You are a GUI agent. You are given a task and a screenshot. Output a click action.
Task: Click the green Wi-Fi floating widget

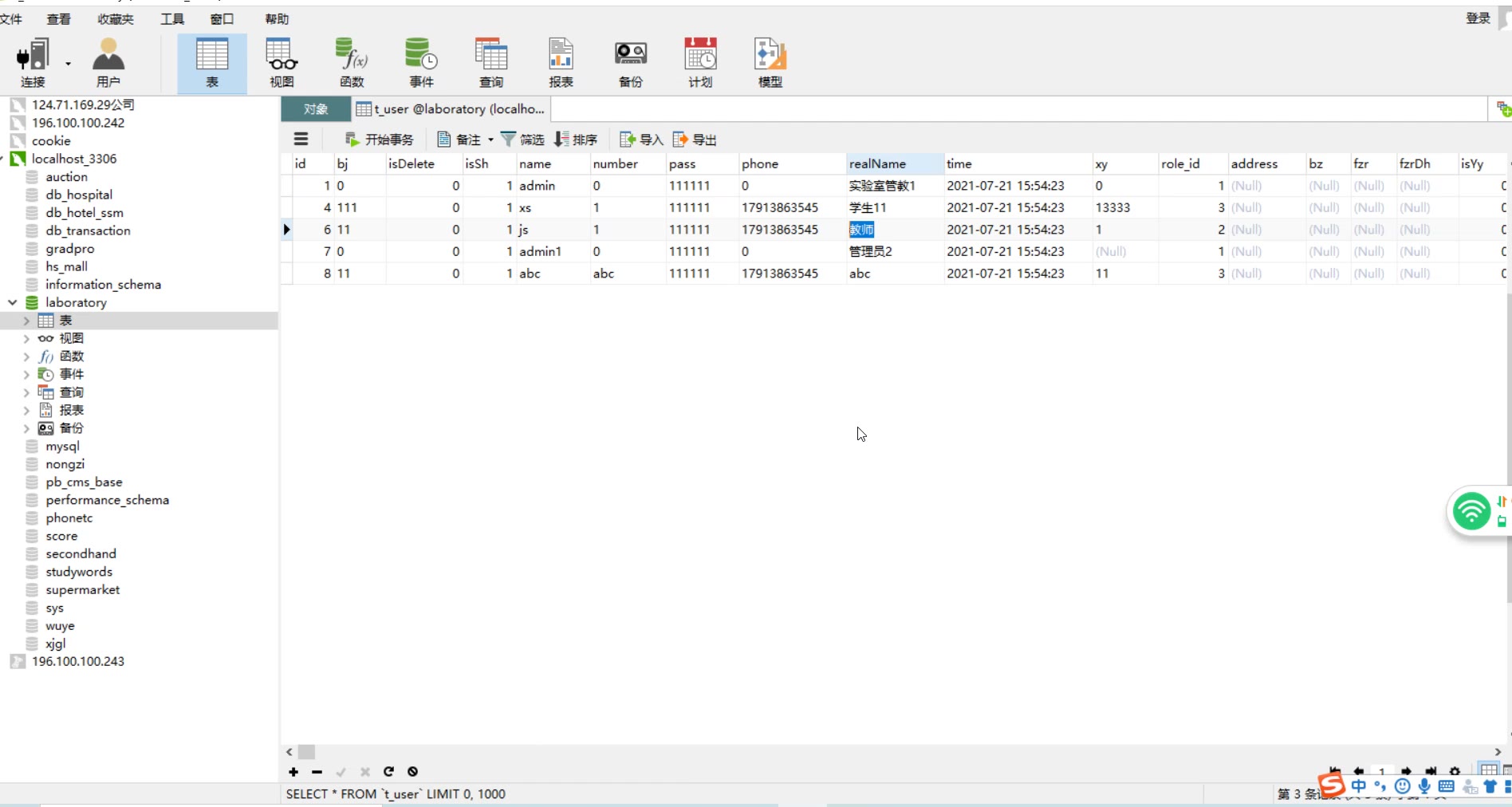coord(1471,511)
